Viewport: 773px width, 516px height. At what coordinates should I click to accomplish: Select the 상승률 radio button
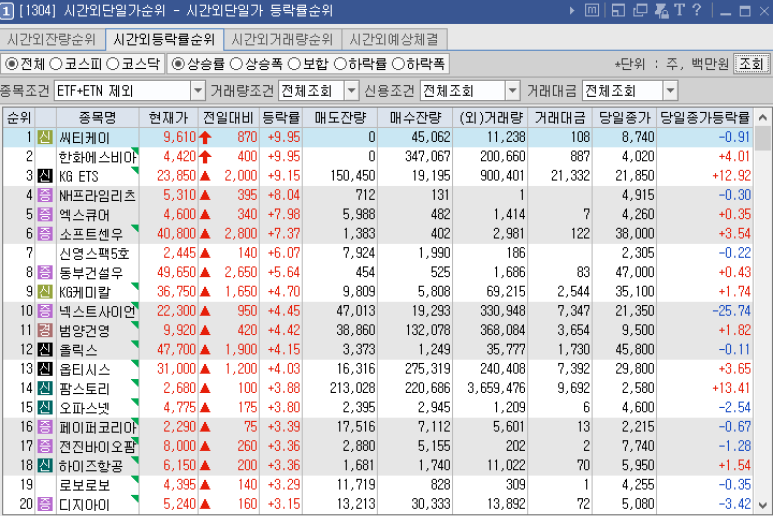click(x=178, y=64)
